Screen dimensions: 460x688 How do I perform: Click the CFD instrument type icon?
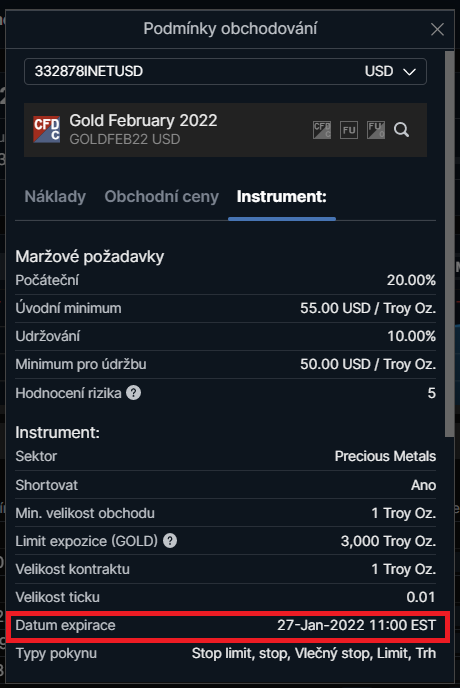tap(322, 130)
